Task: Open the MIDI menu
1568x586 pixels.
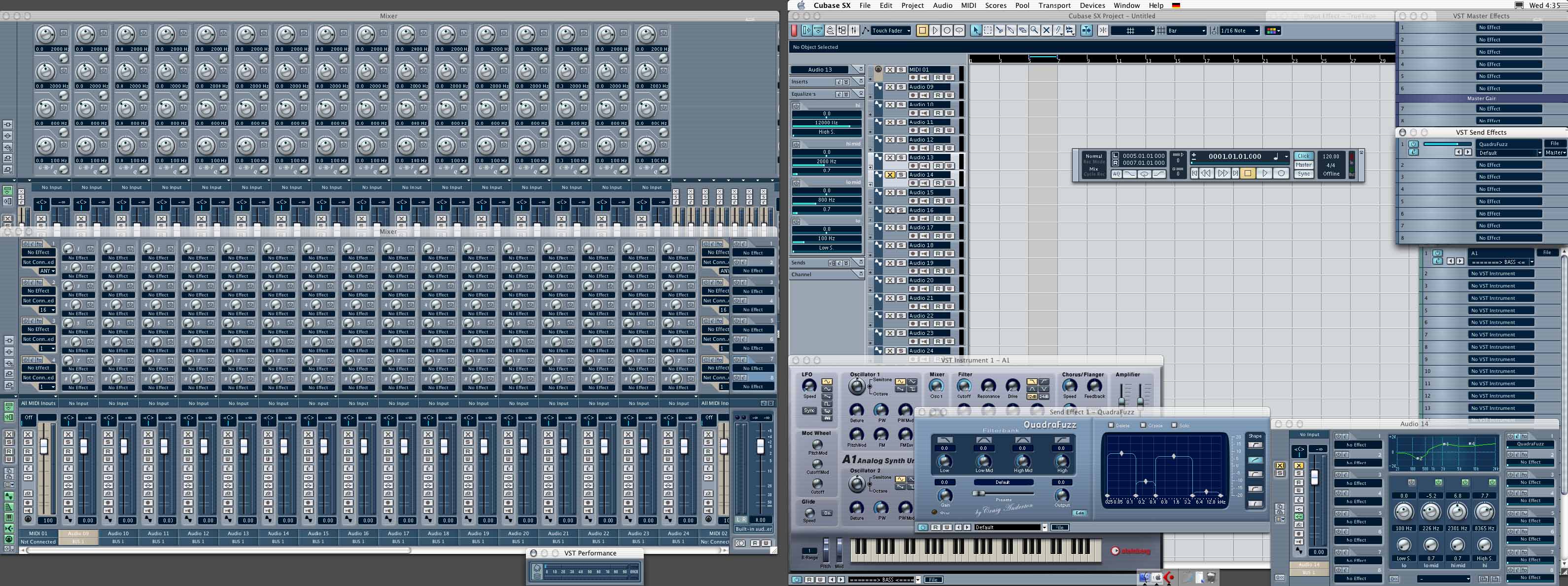Action: click(x=969, y=5)
